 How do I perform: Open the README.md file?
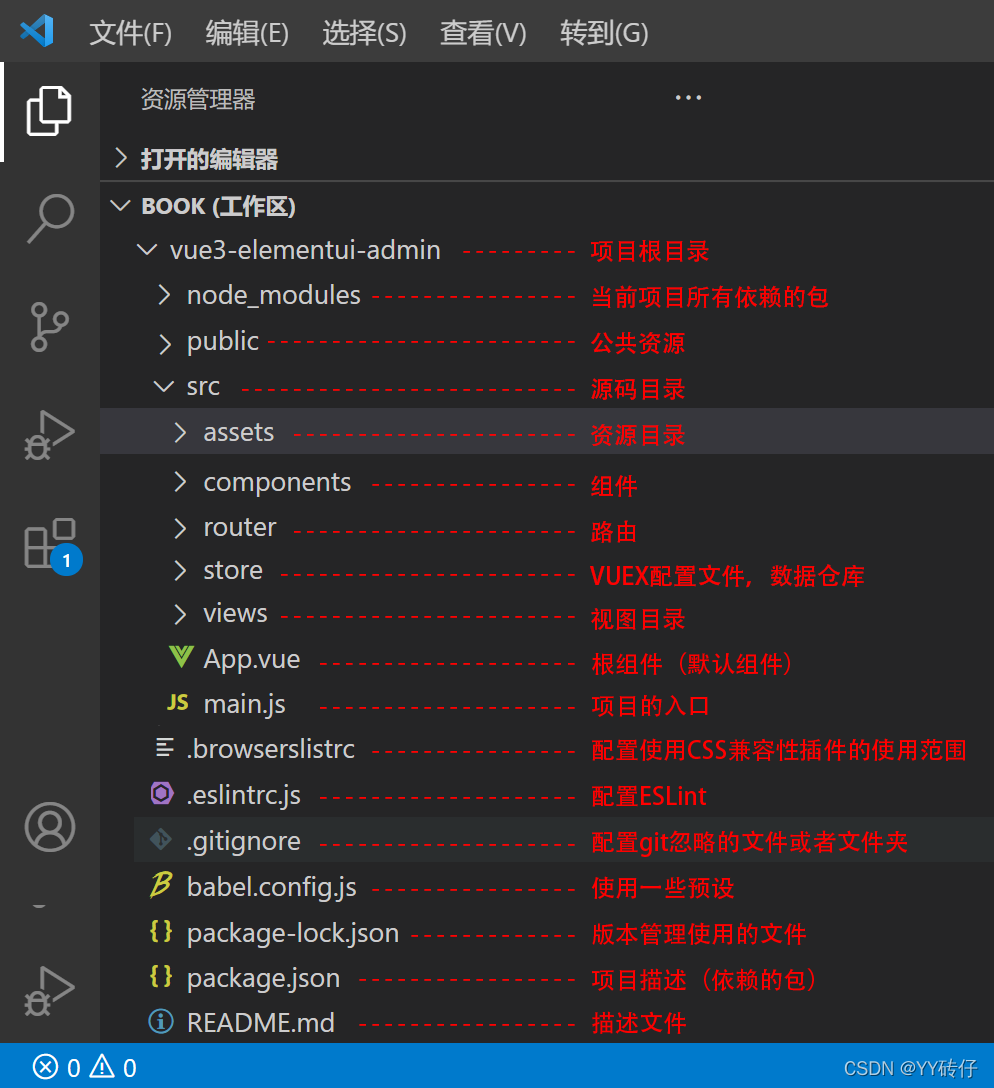pyautogui.click(x=262, y=1022)
